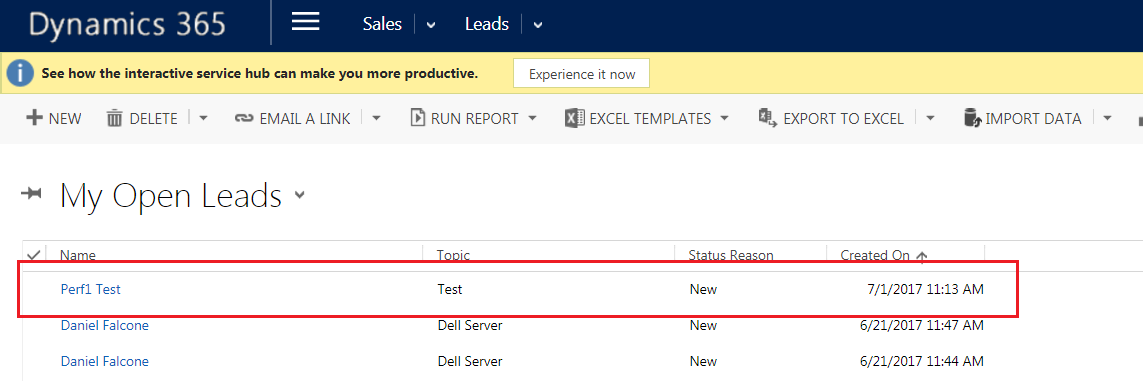Click the DELETE command label
Screen dimensions: 1143x381
(153, 119)
